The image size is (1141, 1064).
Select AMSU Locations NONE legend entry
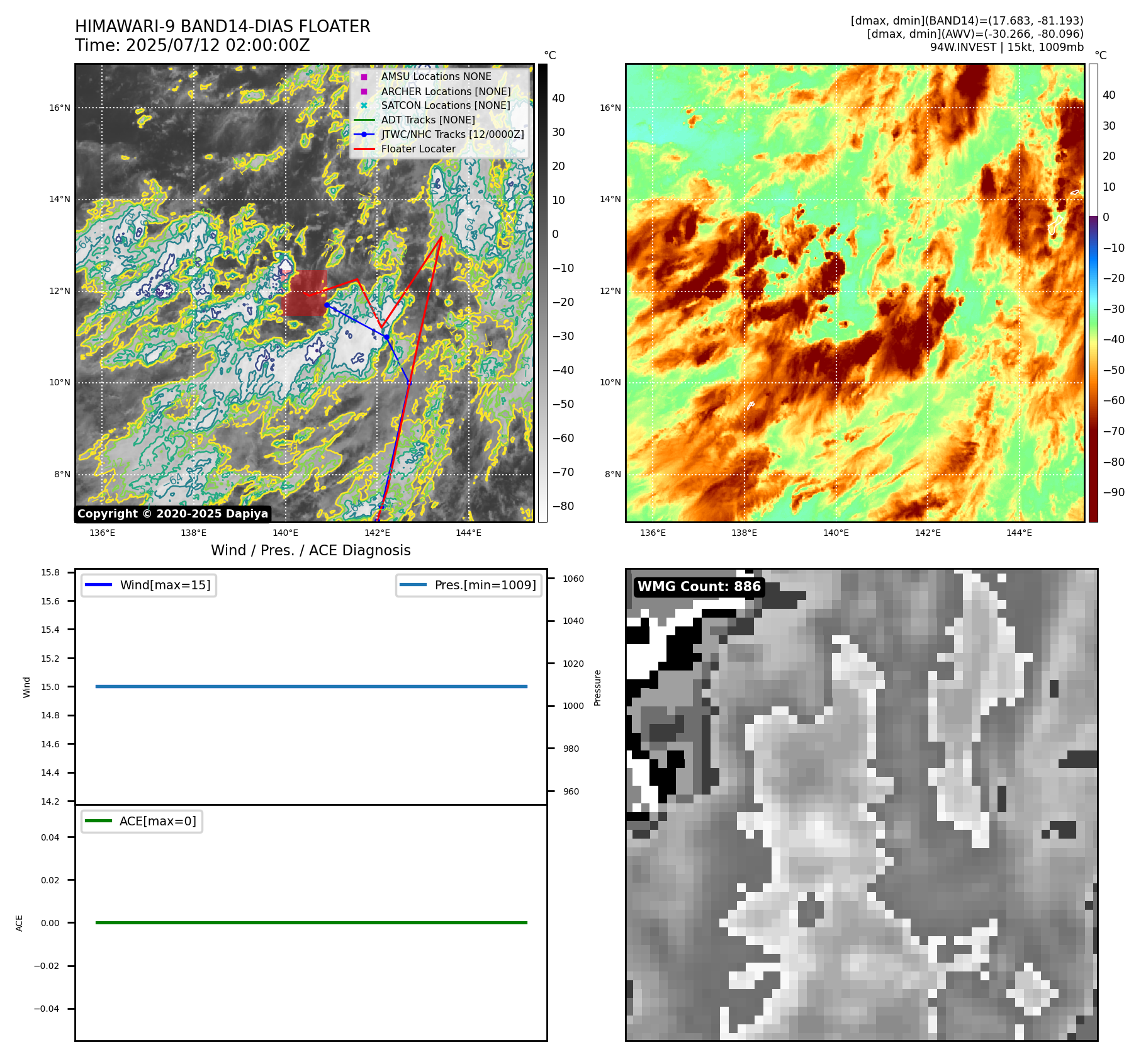pyautogui.click(x=436, y=76)
